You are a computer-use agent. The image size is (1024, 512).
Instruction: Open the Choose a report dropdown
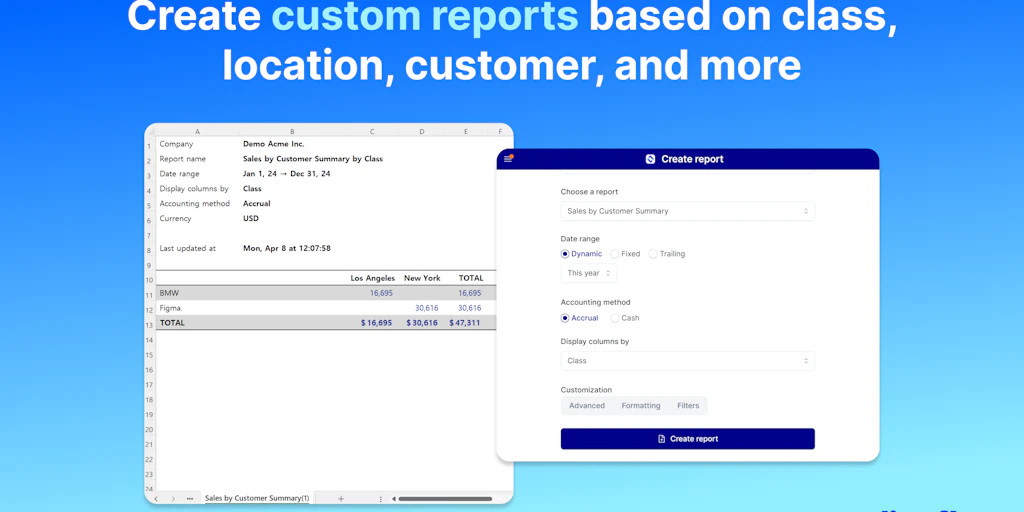click(688, 211)
